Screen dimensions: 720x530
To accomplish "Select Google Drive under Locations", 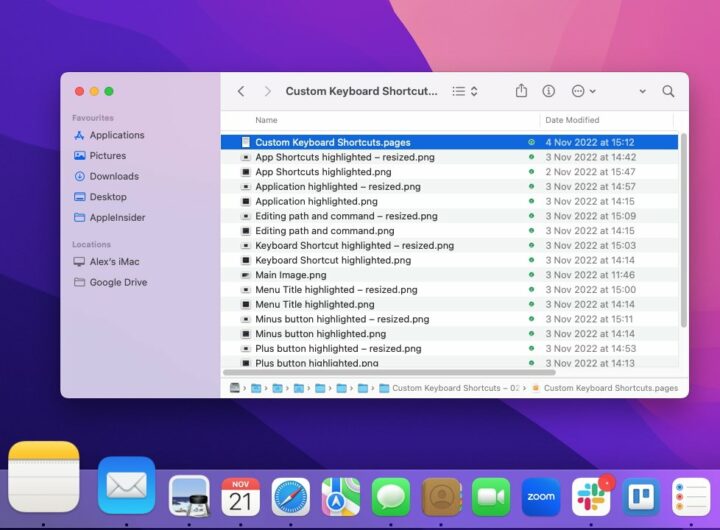I will [x=118, y=282].
